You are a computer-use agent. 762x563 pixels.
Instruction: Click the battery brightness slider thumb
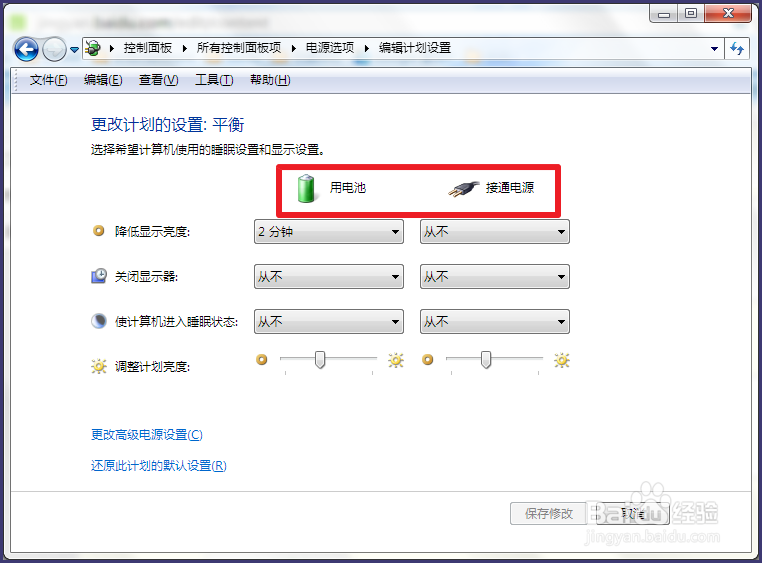320,360
